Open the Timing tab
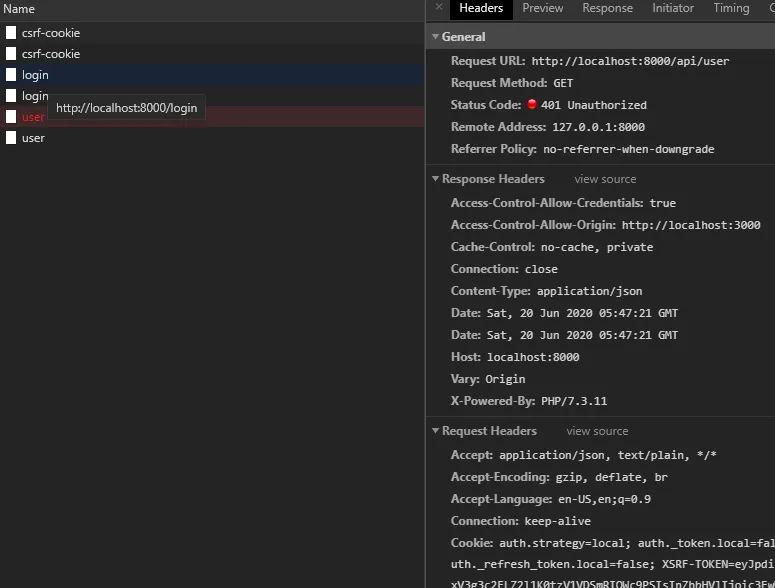This screenshot has height=588, width=775. pyautogui.click(x=731, y=8)
